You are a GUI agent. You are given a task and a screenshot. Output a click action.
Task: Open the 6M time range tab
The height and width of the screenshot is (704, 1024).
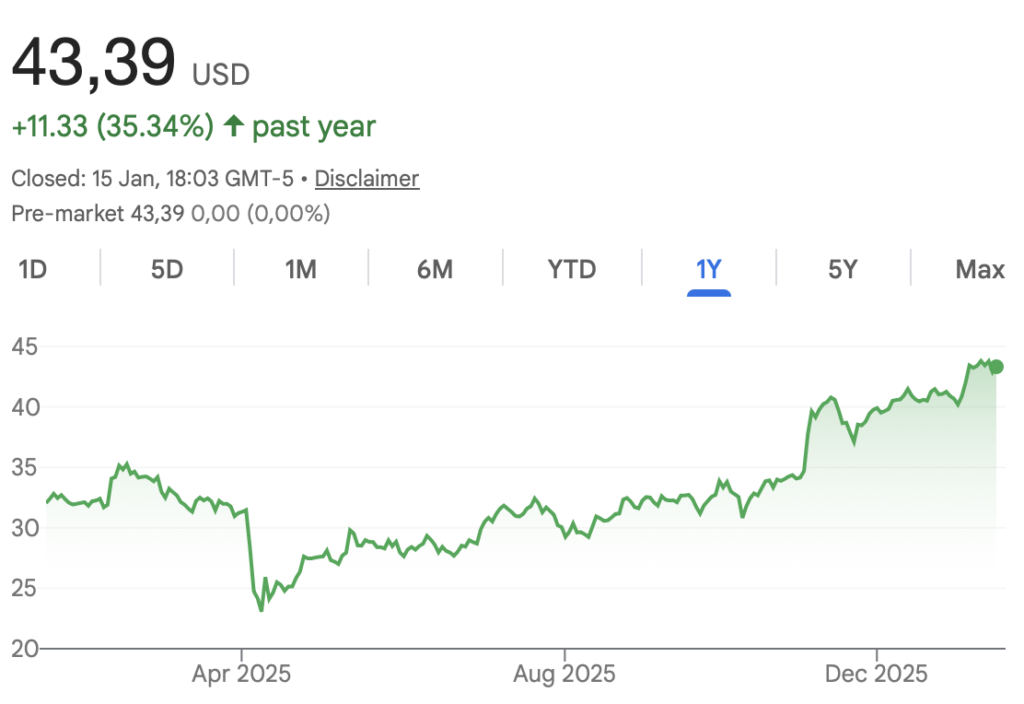[435, 269]
